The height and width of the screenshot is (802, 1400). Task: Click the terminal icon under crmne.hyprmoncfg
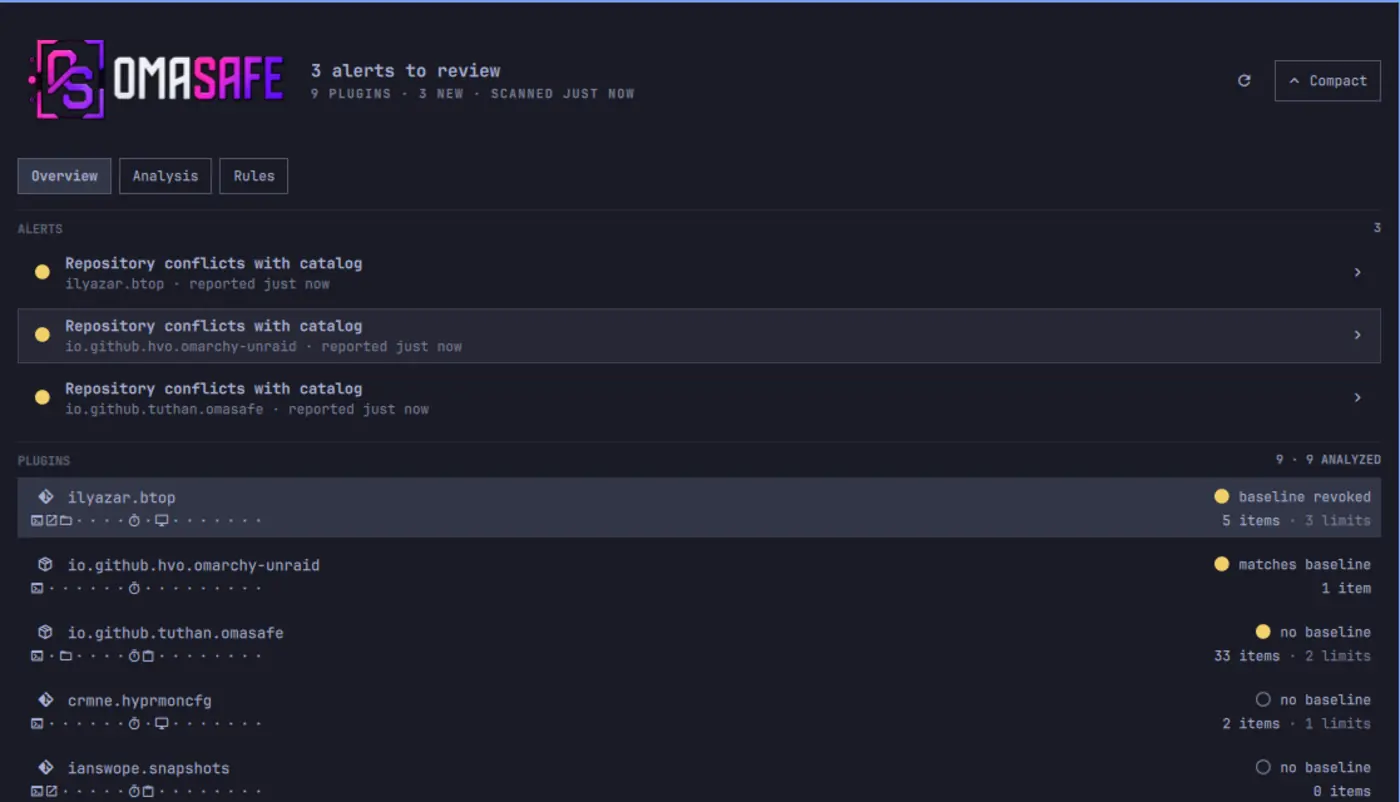click(37, 723)
